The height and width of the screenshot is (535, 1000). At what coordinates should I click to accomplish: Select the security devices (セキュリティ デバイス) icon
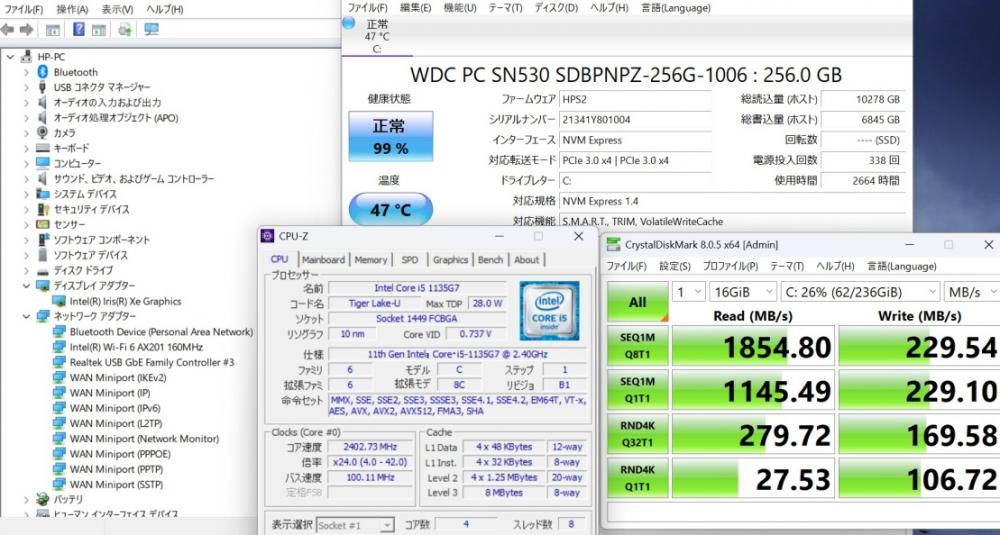pos(43,209)
